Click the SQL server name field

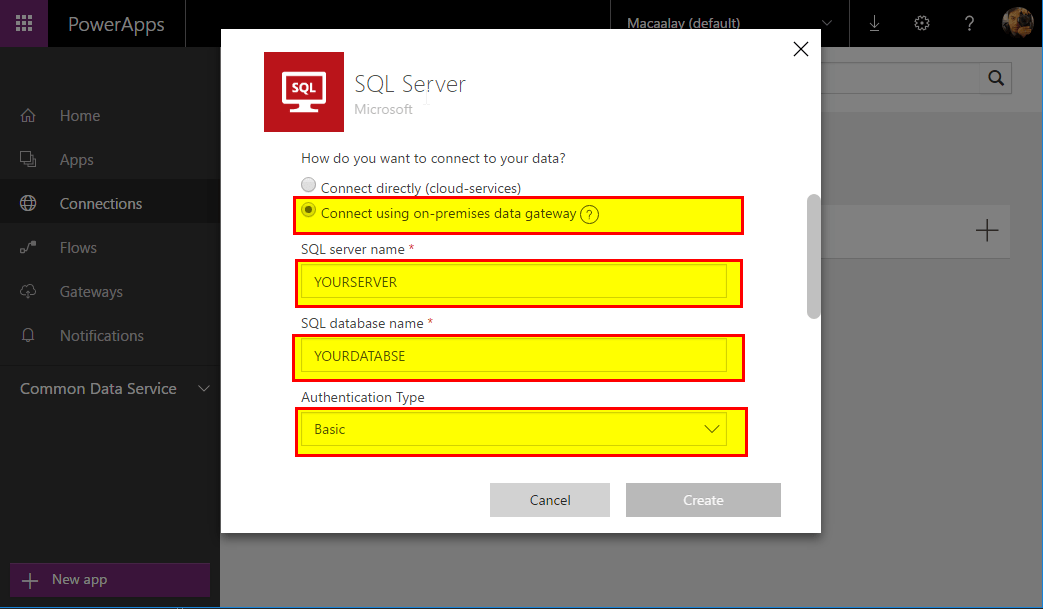pyautogui.click(x=514, y=282)
